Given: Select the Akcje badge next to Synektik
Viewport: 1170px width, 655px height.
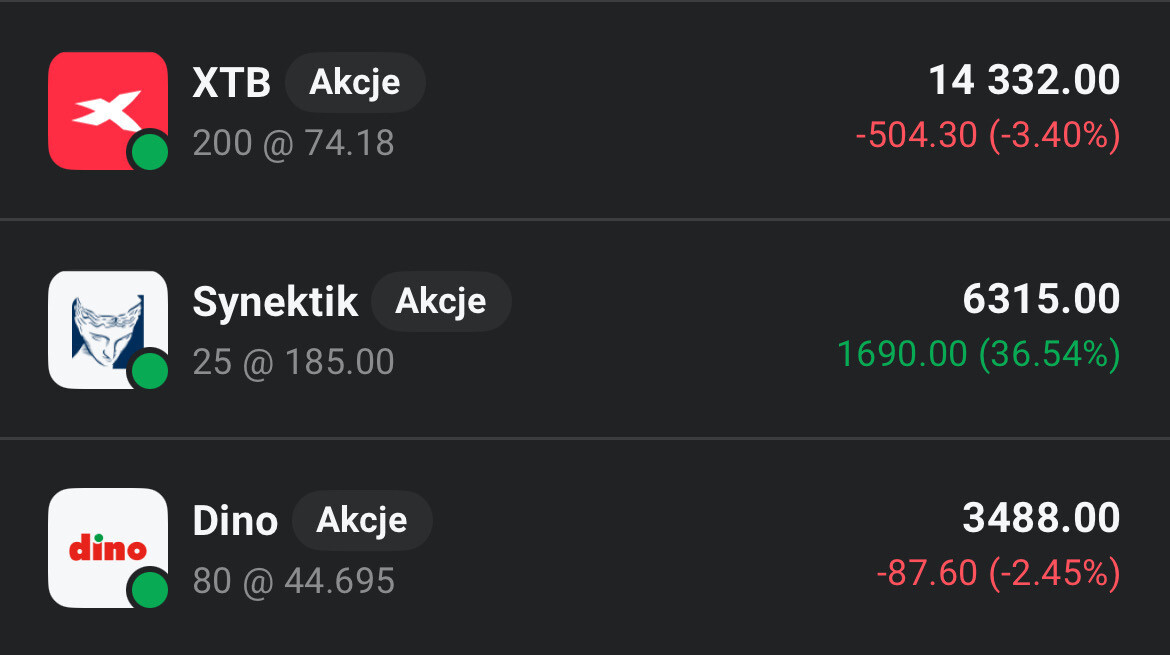Looking at the screenshot, I should click(x=441, y=301).
